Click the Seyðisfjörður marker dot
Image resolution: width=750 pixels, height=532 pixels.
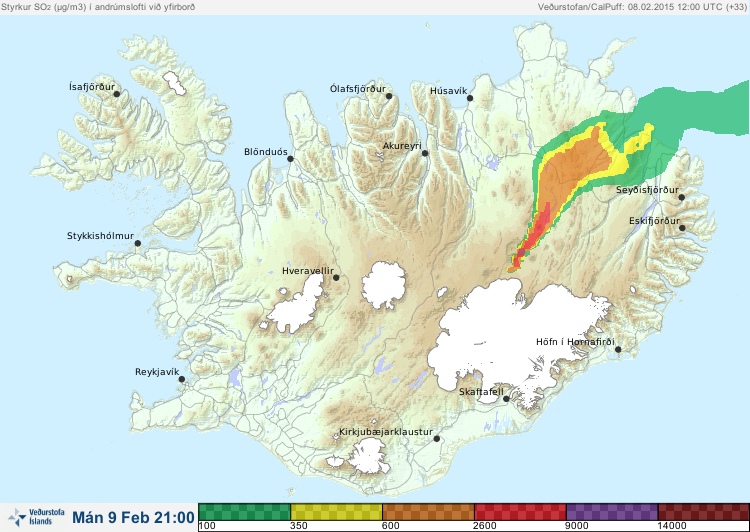pos(682,197)
